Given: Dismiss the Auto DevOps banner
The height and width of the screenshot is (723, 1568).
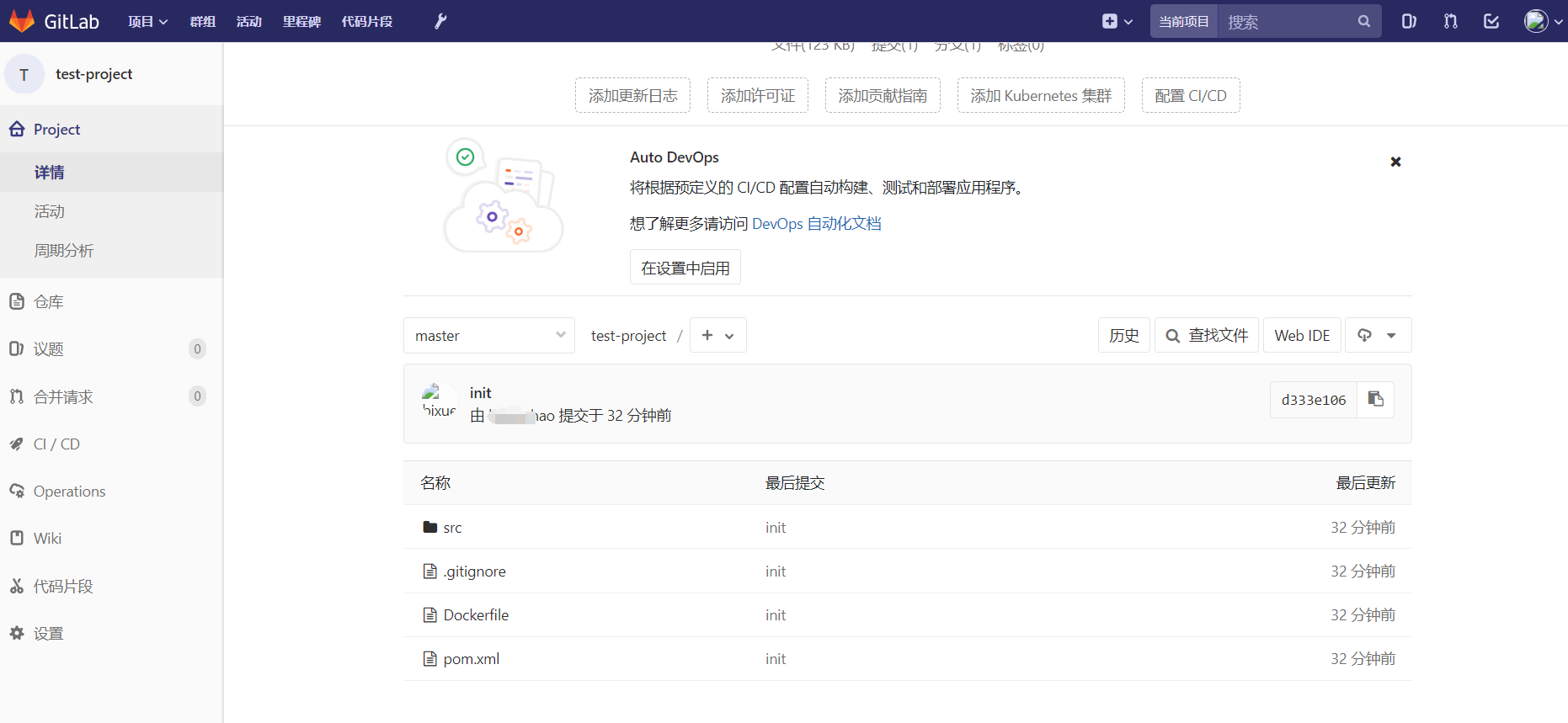Looking at the screenshot, I should click(1395, 162).
